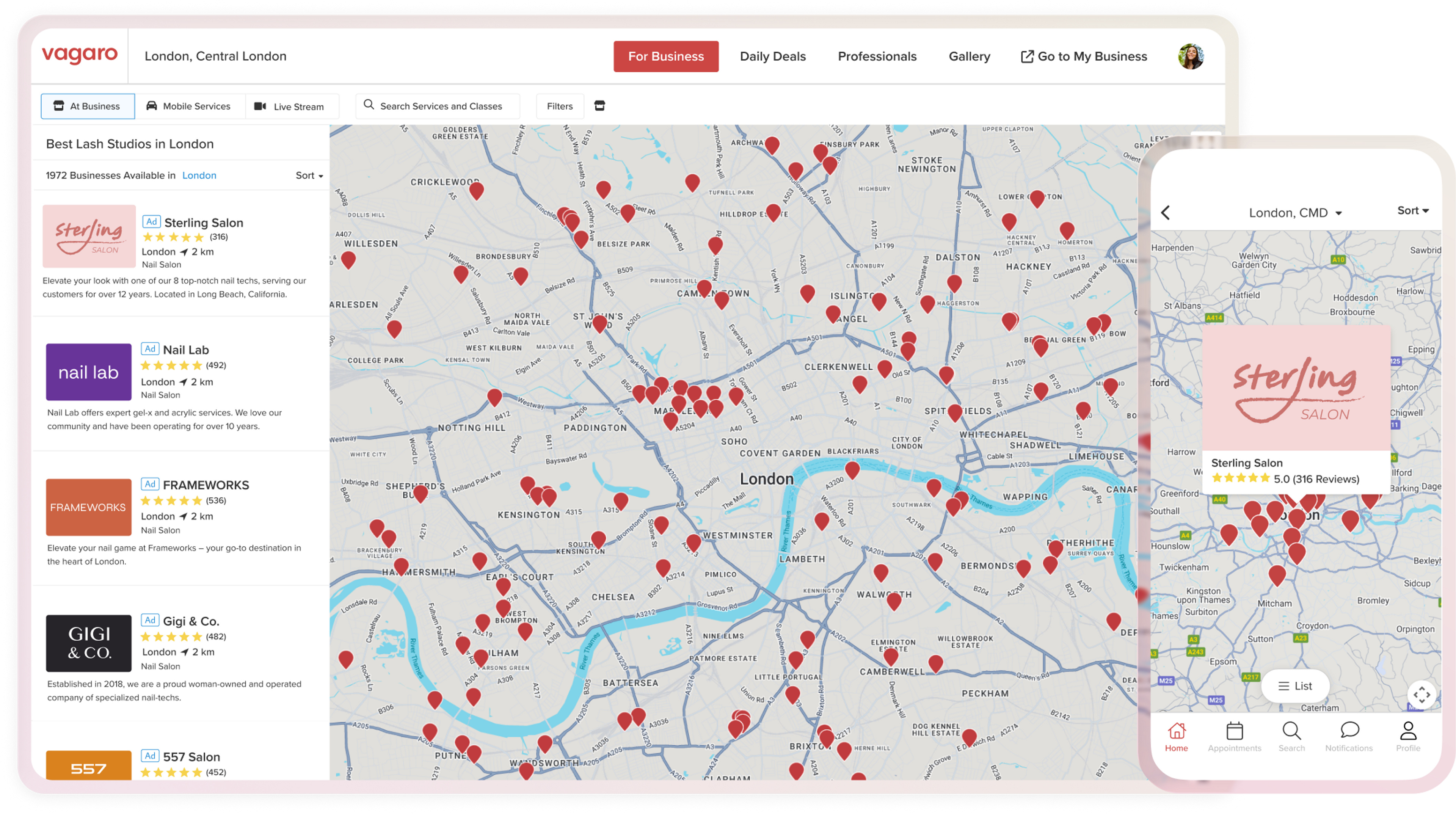The image size is (1456, 814).
Task: Click the Gigi & Co. star rating
Action: pos(171,637)
